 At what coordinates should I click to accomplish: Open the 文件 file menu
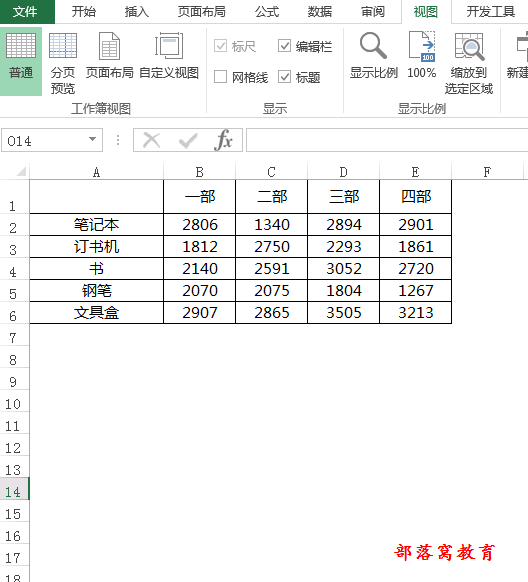[x=25, y=12]
